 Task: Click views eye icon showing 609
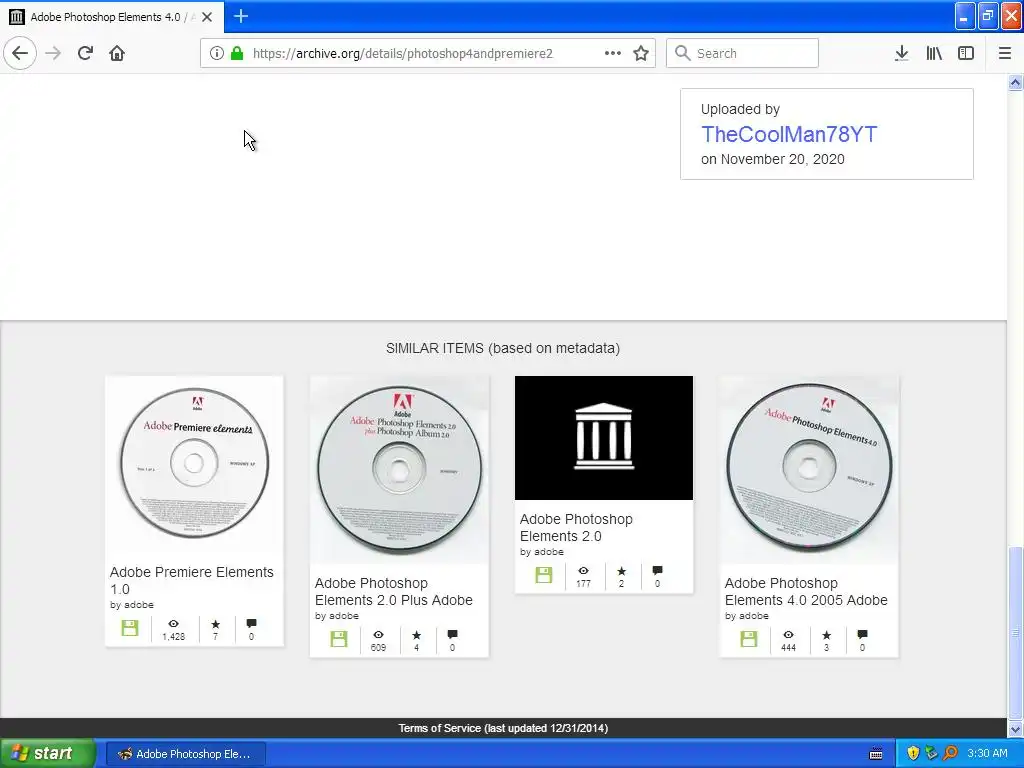[378, 635]
